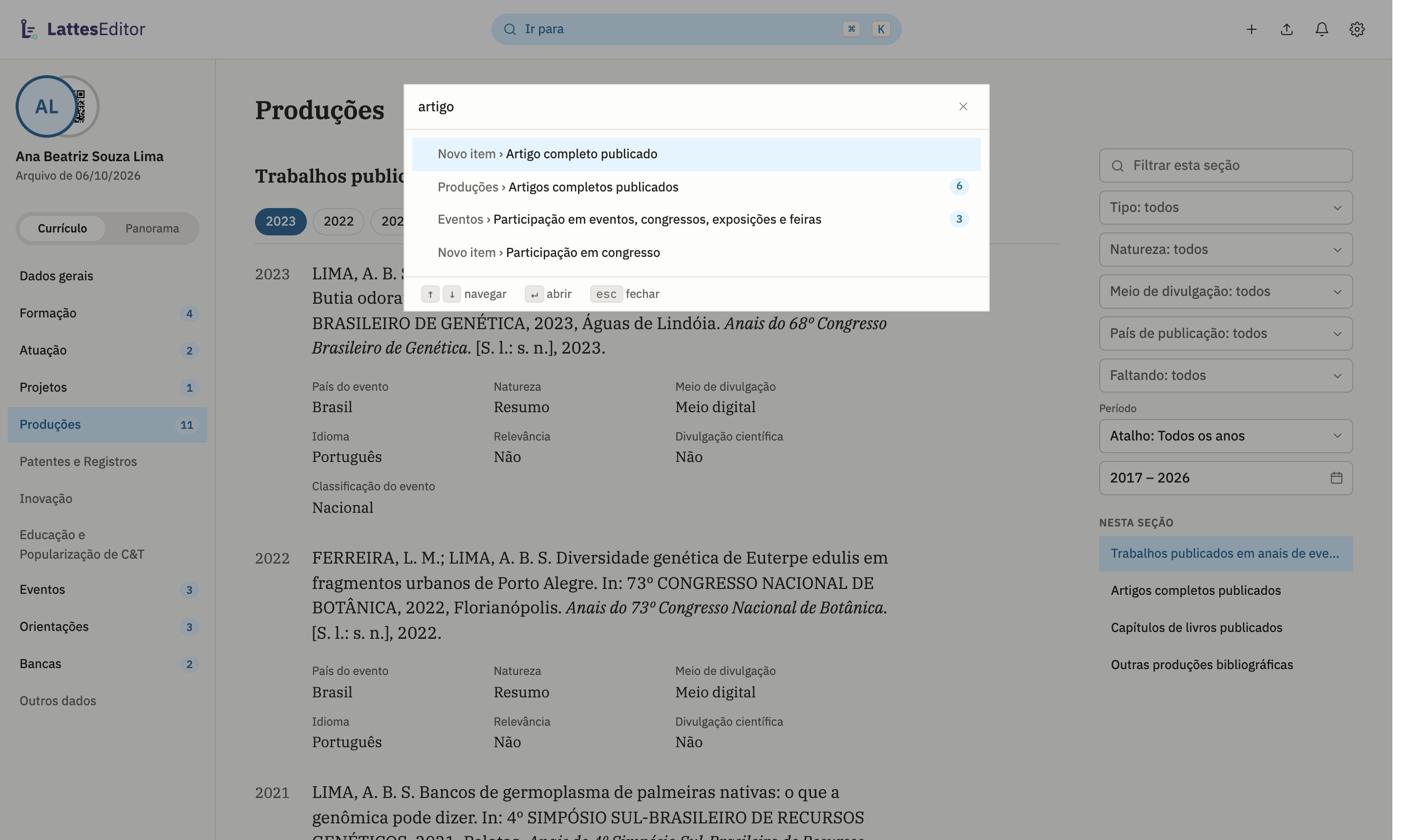The width and height of the screenshot is (1407, 840).
Task: Switch to Currículo view
Action: click(x=62, y=229)
